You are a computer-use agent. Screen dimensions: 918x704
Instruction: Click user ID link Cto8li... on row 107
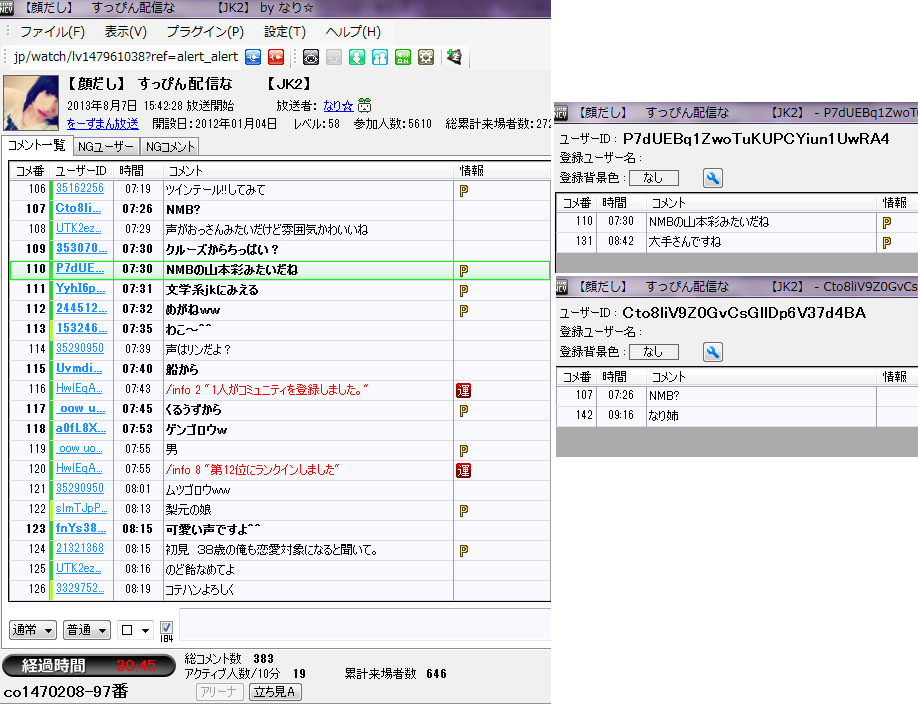(x=78, y=208)
